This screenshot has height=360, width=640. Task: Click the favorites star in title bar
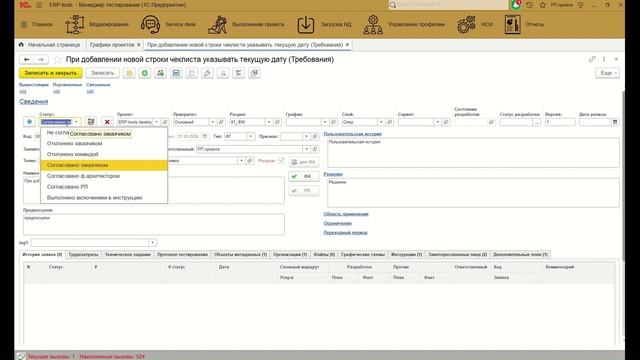542,5
